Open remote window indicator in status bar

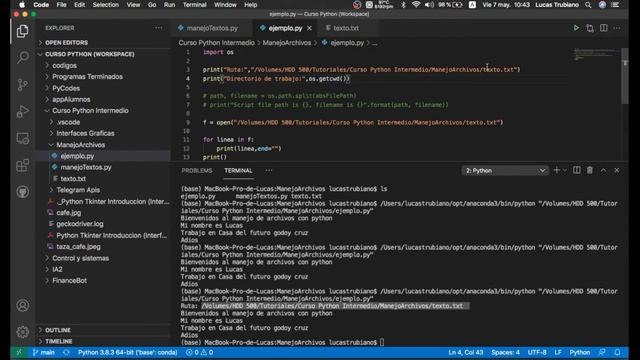tap(19, 352)
